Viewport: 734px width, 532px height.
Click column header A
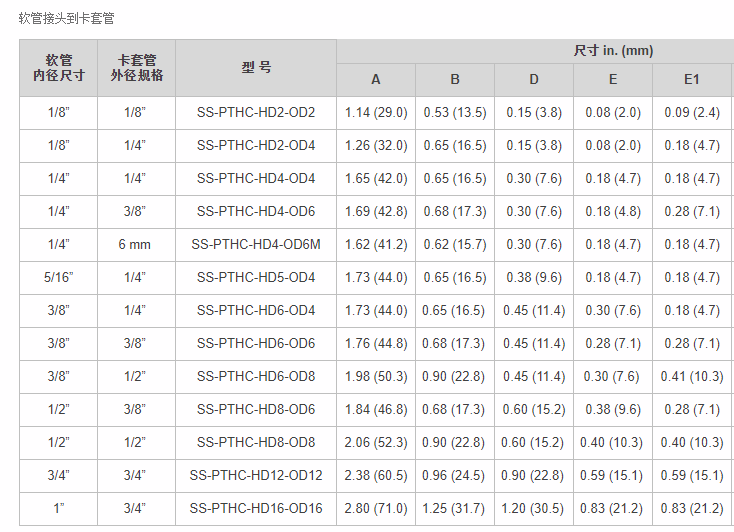click(376, 80)
